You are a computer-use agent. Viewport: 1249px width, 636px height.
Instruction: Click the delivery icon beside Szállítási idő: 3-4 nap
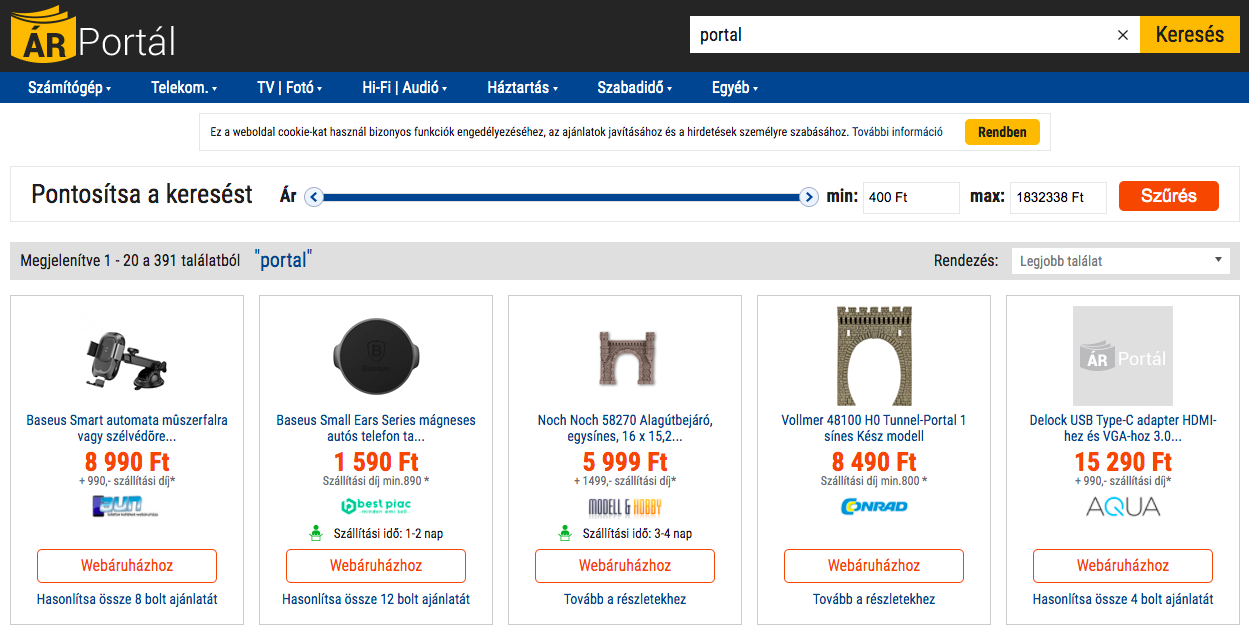[566, 533]
